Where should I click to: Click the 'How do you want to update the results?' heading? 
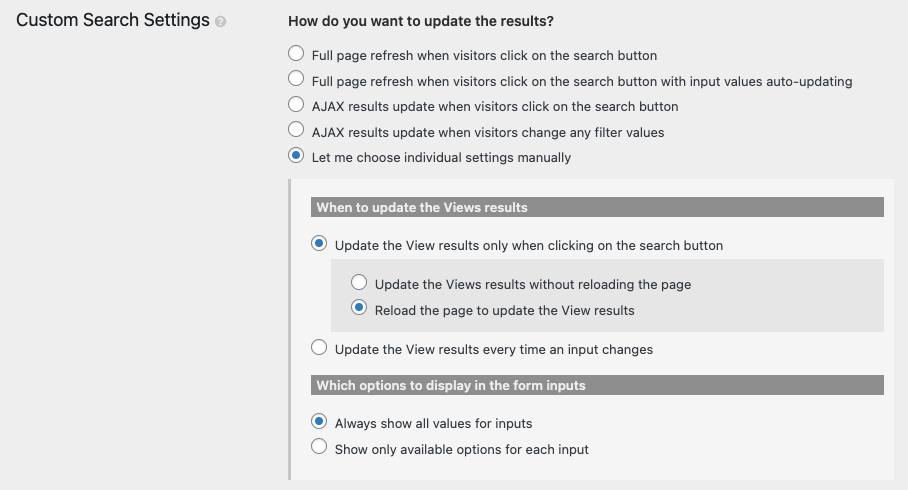[421, 21]
